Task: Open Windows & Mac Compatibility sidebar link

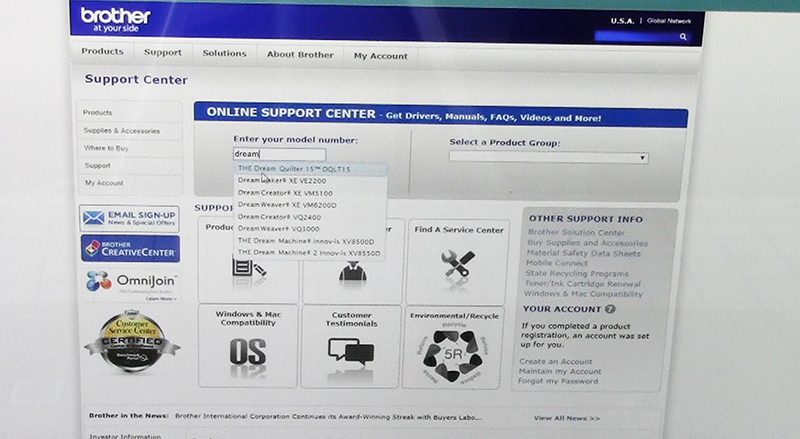Action: [x=583, y=294]
